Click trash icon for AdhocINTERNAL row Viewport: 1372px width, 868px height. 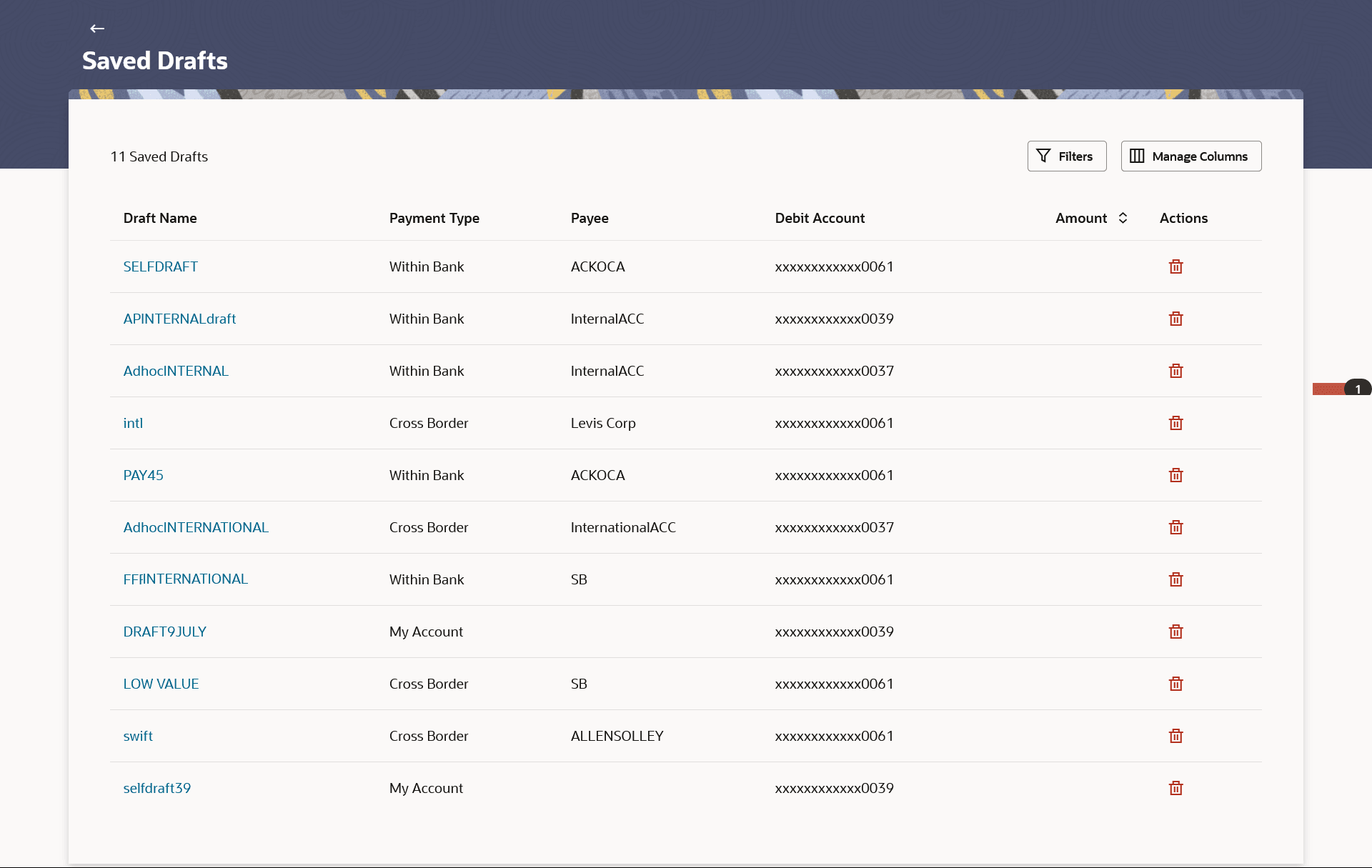pyautogui.click(x=1175, y=371)
